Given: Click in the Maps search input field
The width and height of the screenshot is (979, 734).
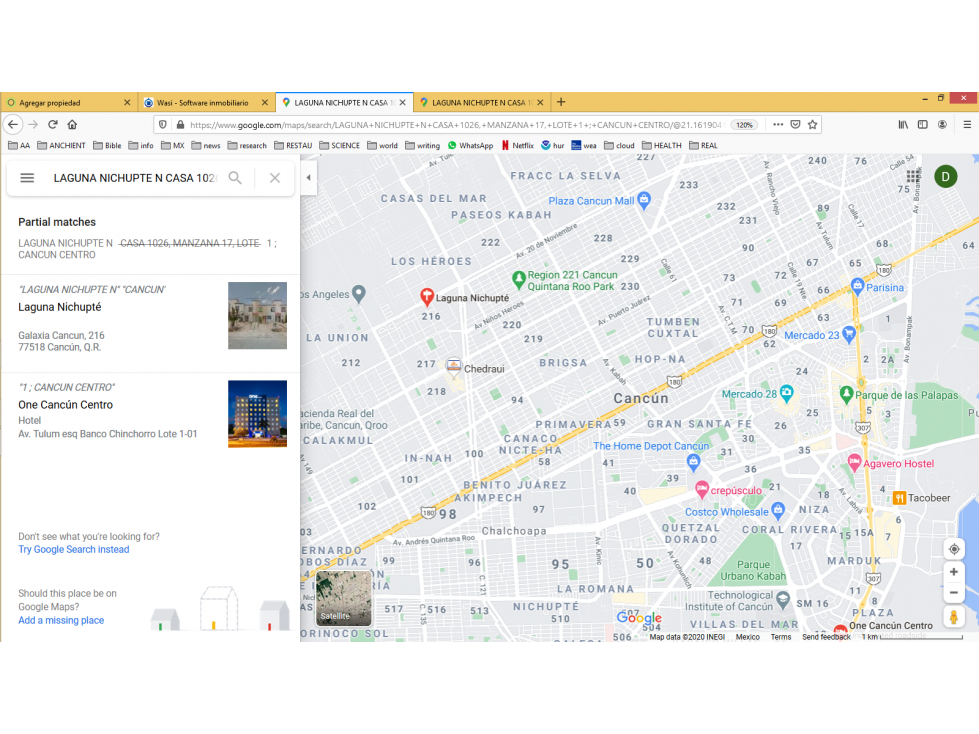Looking at the screenshot, I should pos(135,178).
